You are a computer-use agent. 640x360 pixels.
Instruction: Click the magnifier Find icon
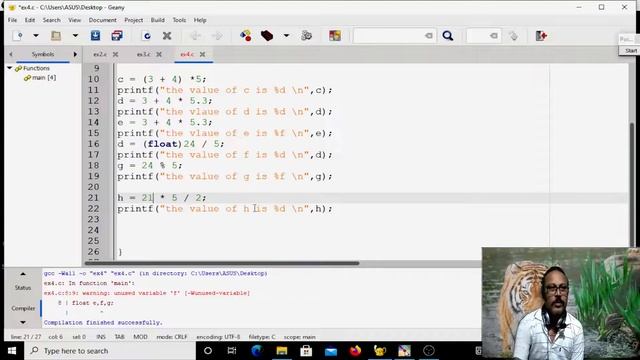448,36
